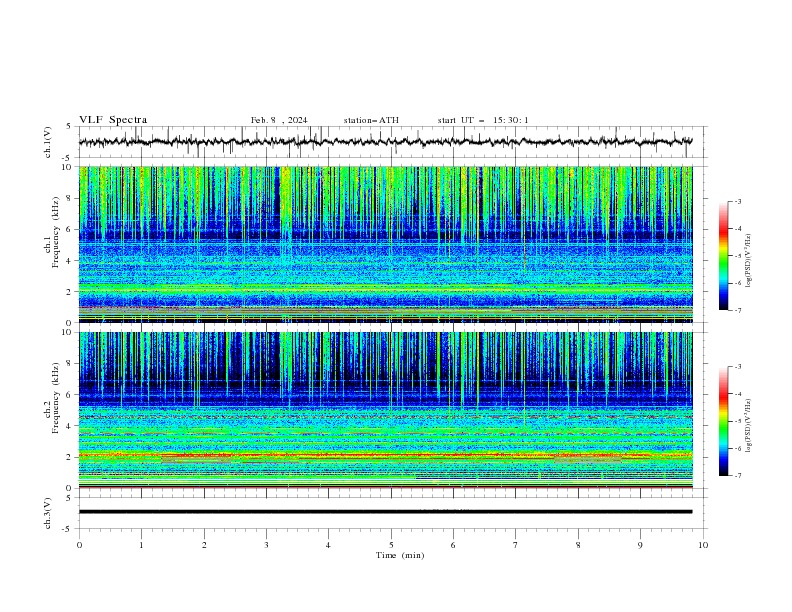The image size is (792, 612).
Task: Click the "VLF Spectra" plot title
Action: point(113,120)
